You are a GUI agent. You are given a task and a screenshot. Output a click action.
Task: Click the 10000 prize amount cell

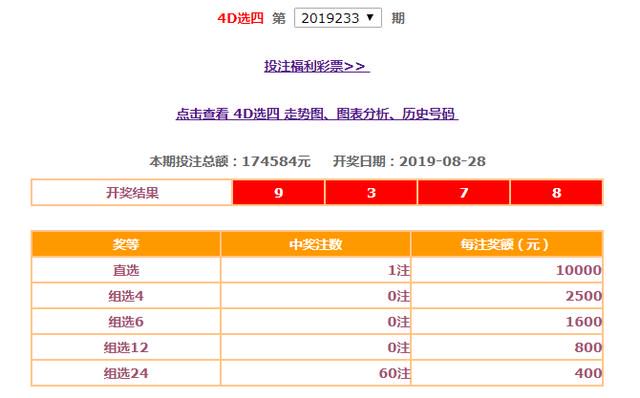click(x=507, y=270)
